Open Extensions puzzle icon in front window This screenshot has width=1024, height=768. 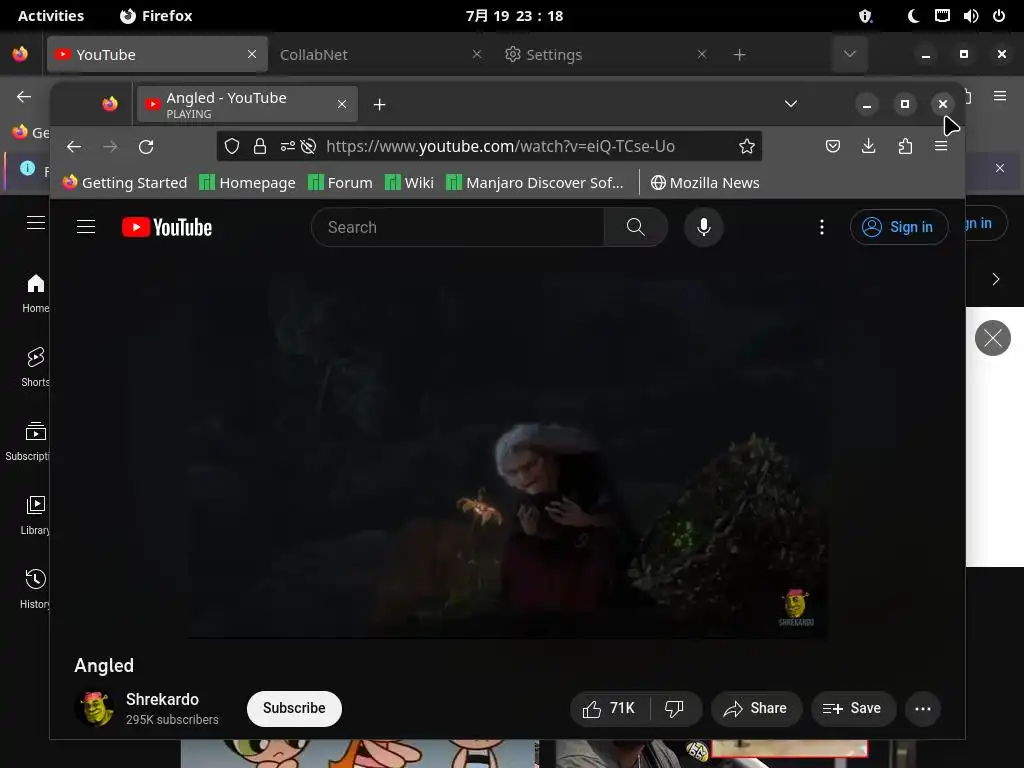pyautogui.click(x=905, y=146)
